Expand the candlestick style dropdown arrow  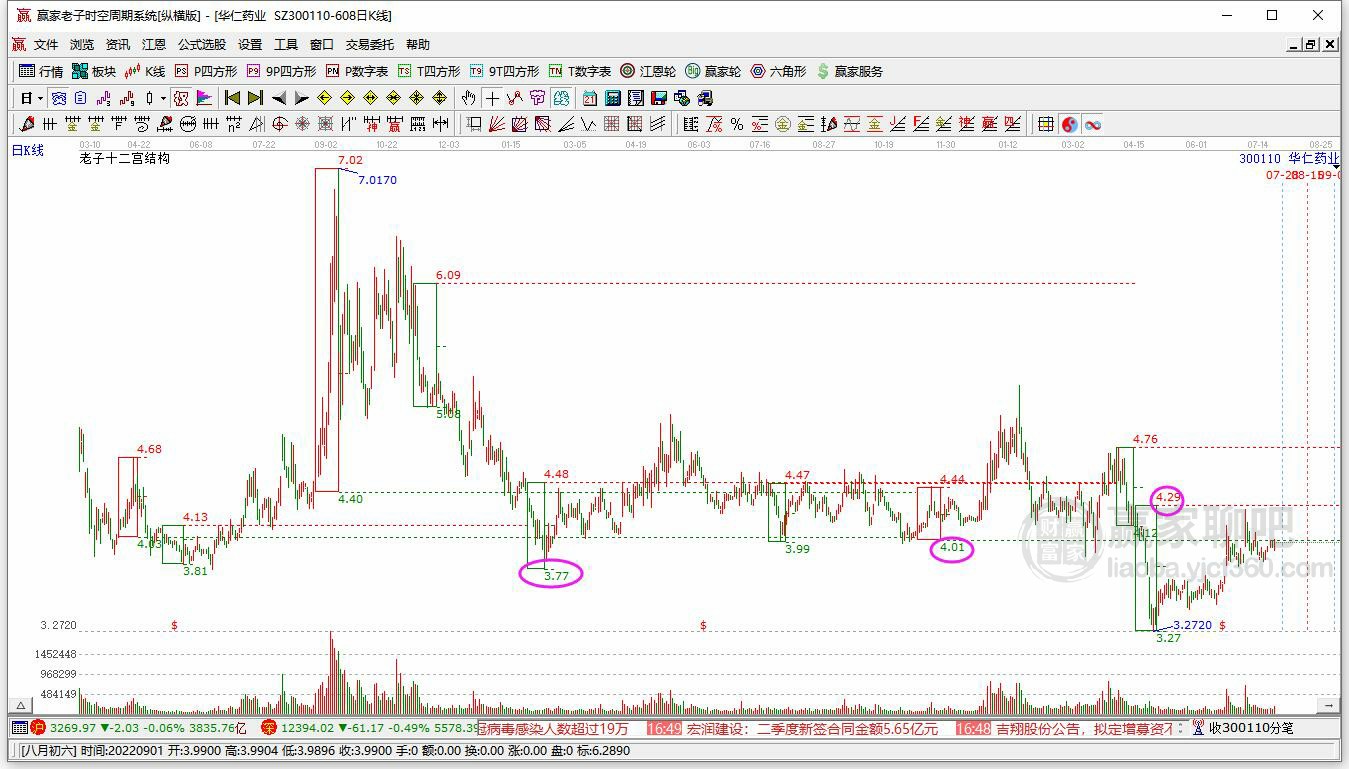point(163,98)
